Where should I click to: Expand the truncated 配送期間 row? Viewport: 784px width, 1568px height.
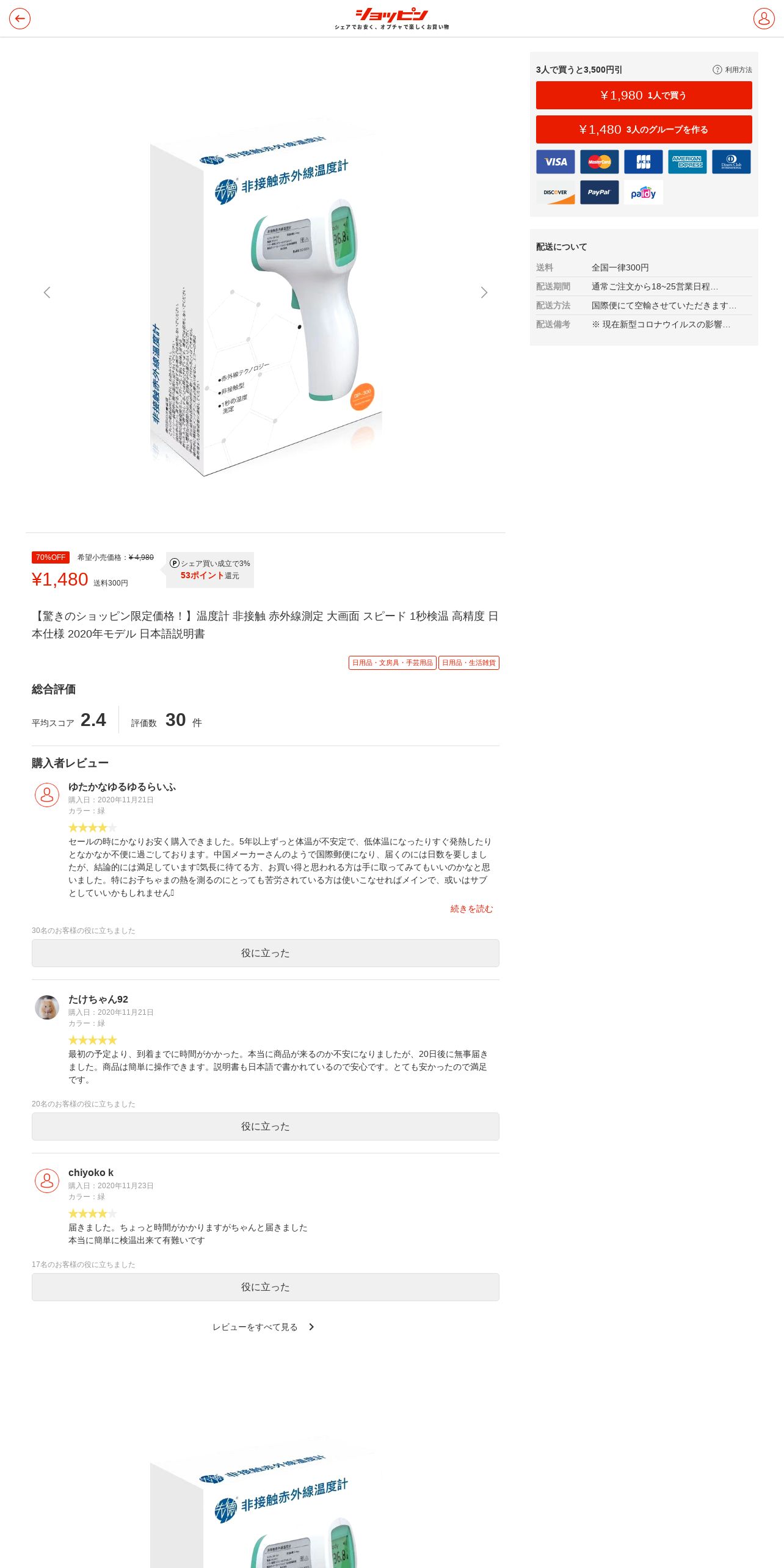(x=644, y=286)
